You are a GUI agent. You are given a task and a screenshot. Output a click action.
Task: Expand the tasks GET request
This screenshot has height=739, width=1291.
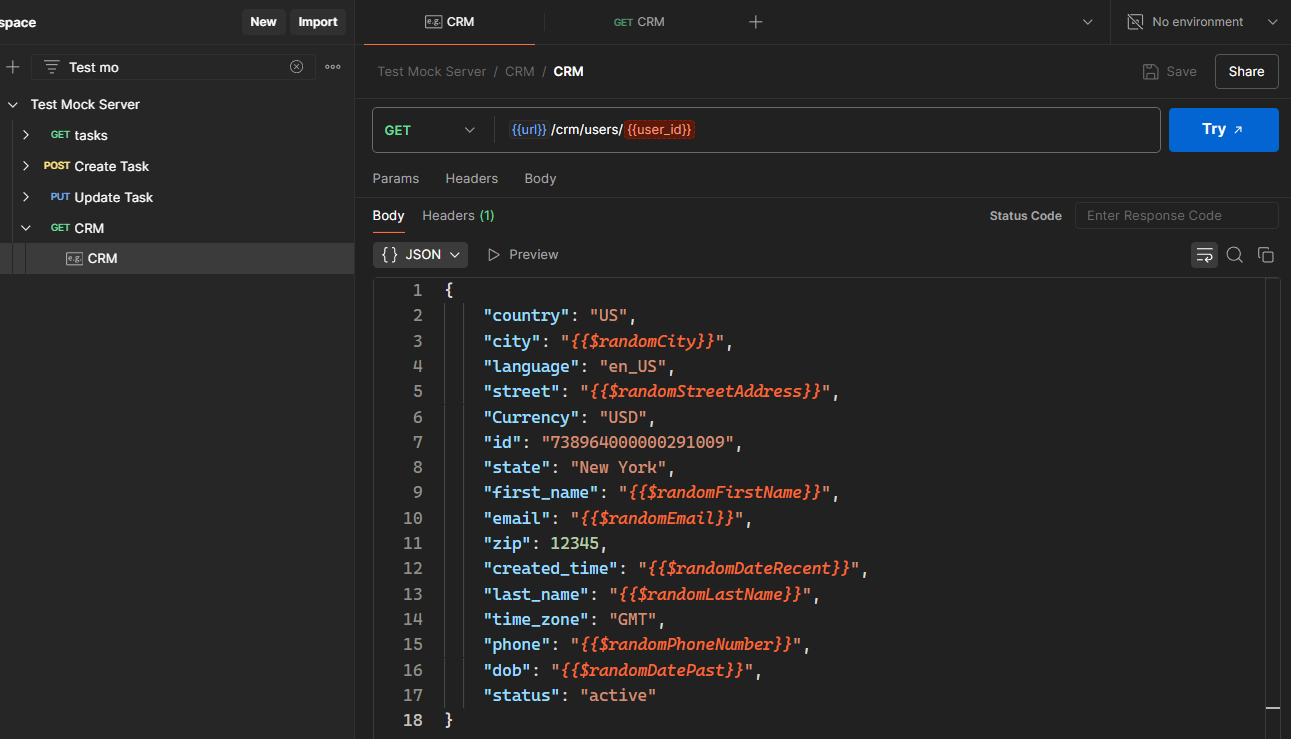(x=26, y=135)
